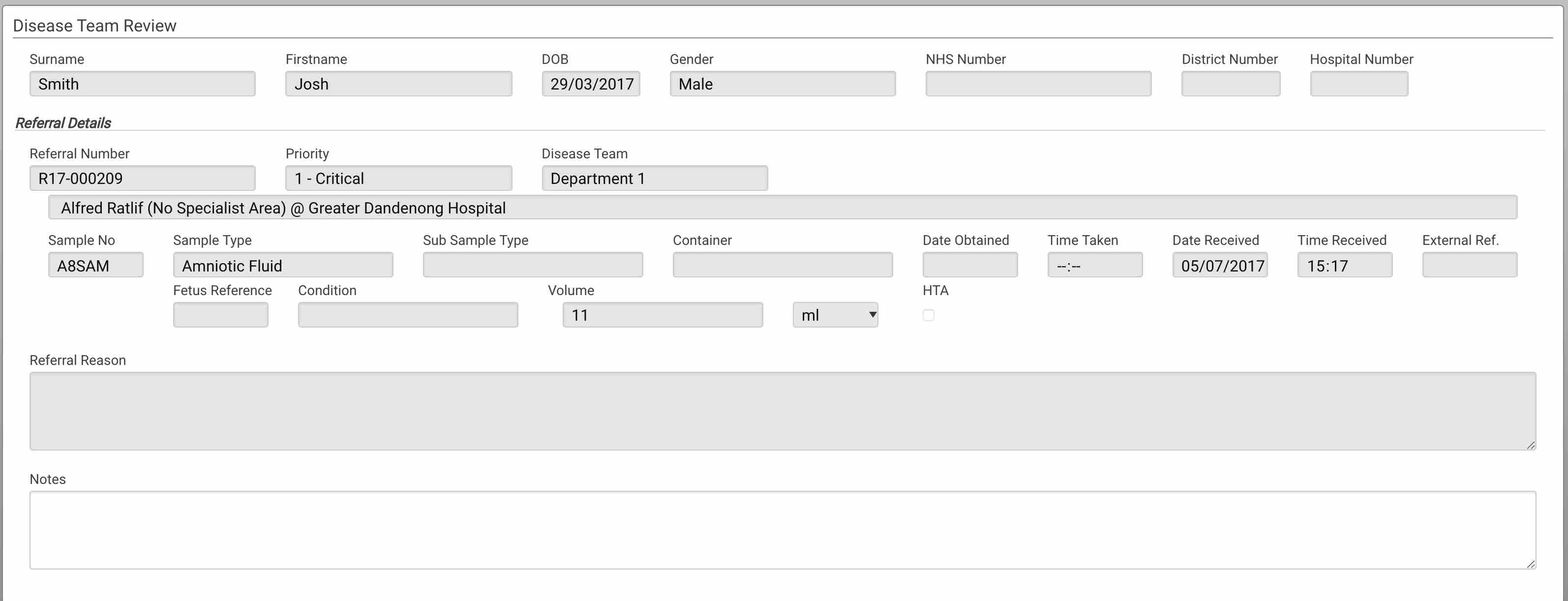The width and height of the screenshot is (1568, 601).
Task: Open the ml volume unit dropdown
Action: (x=835, y=315)
